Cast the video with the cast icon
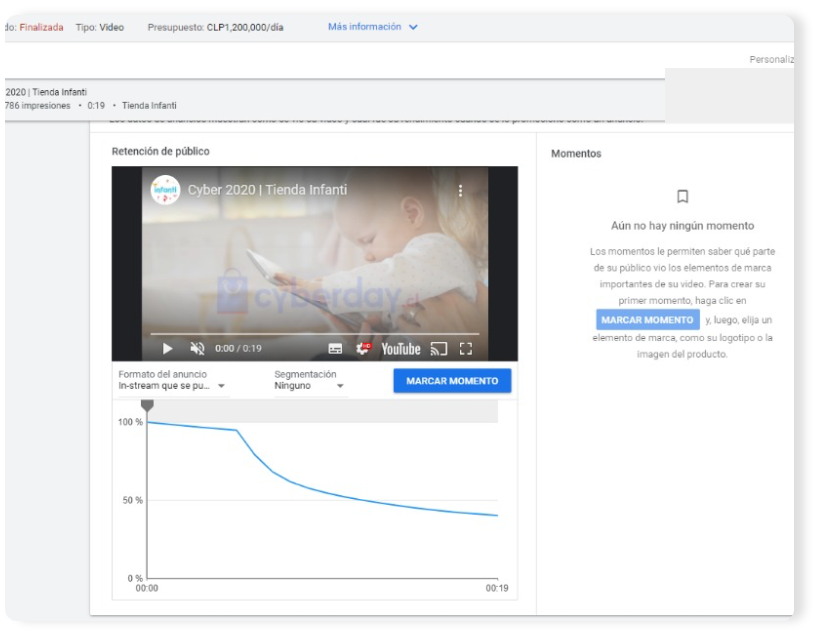Viewport: 819px width, 636px height. 439,349
